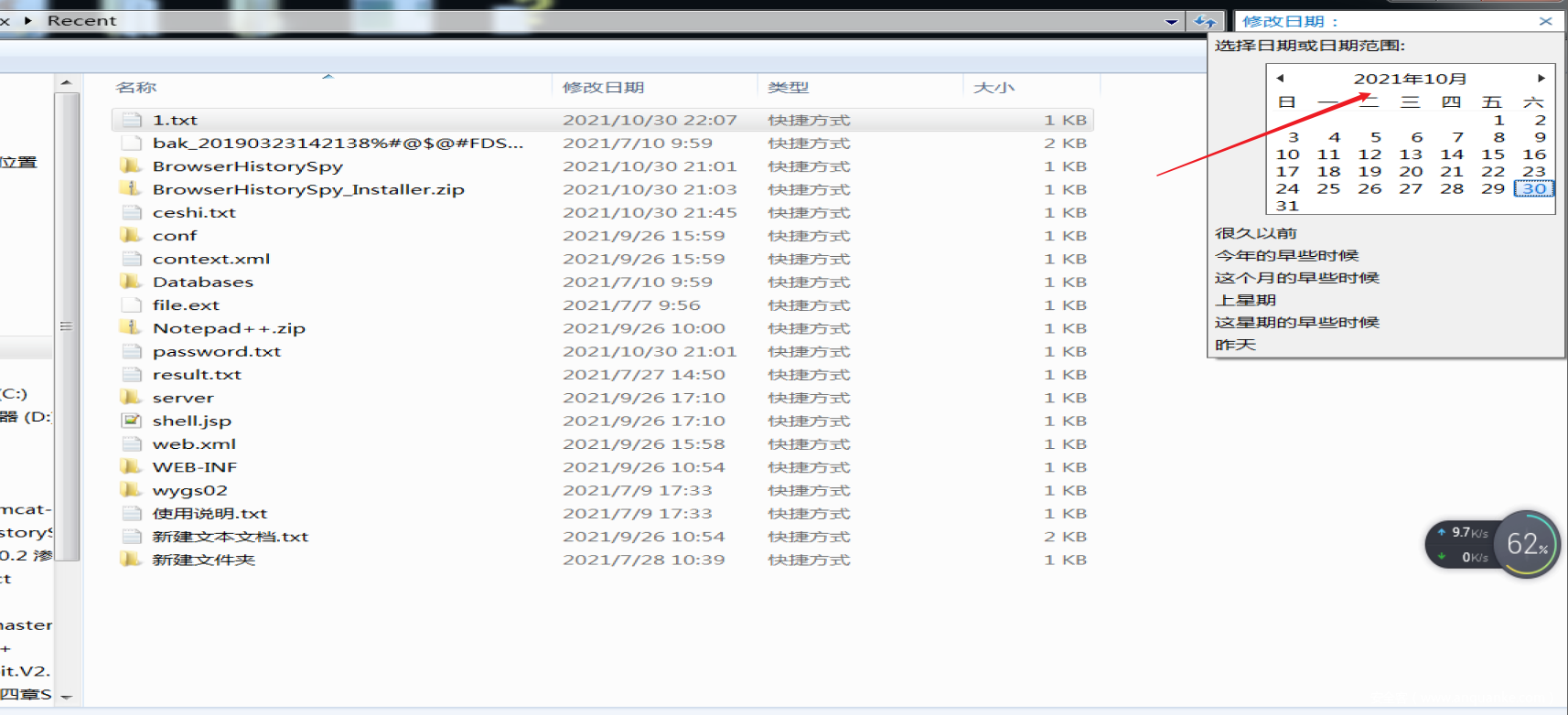Image resolution: width=1568 pixels, height=715 pixels.
Task: Click the refresh arrows icon in address bar
Action: [x=1205, y=21]
